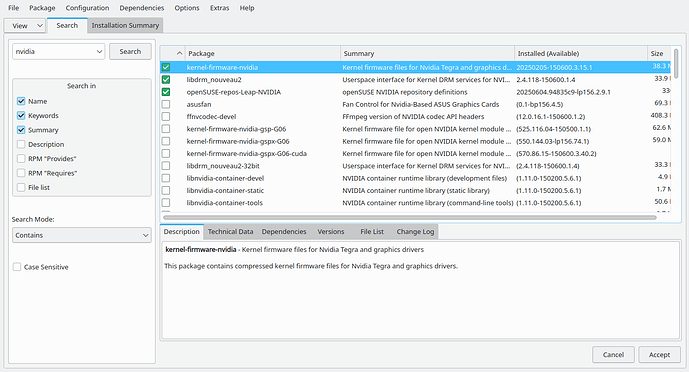Viewport: 689px width, 372px height.
Task: Mark ffnvcodec-devel package for installation
Action: 166,116
